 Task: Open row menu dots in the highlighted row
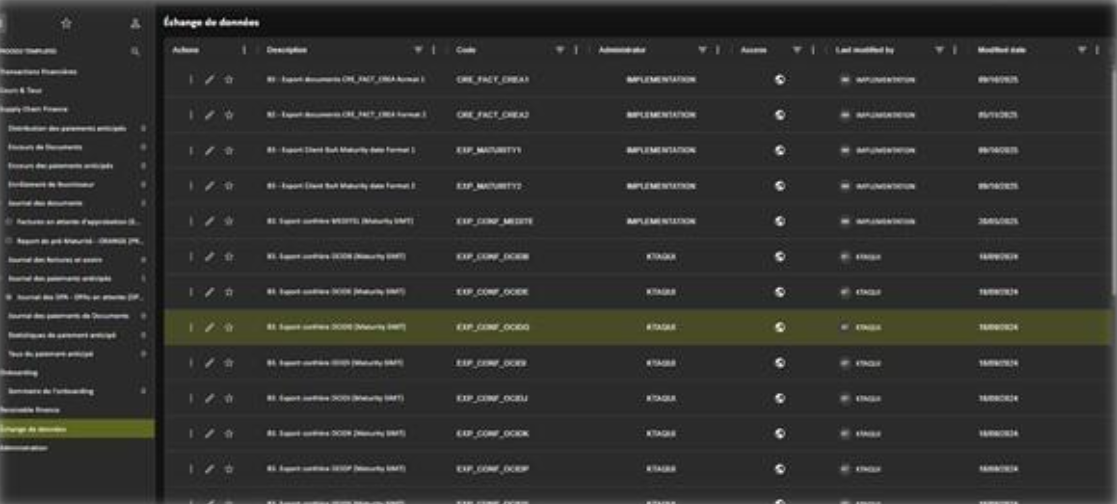click(191, 327)
